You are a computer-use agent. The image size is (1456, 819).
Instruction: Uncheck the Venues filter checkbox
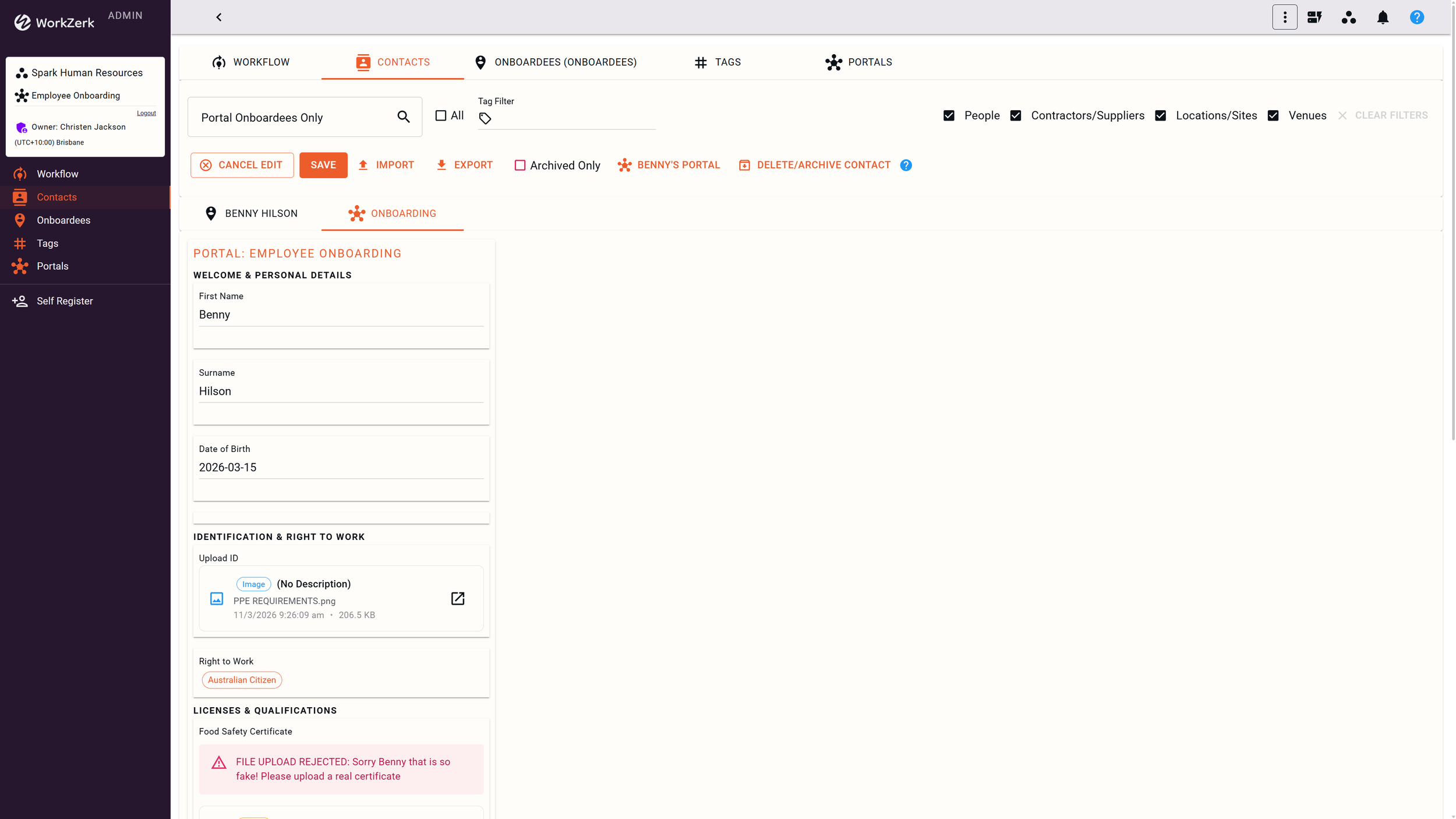coord(1273,116)
